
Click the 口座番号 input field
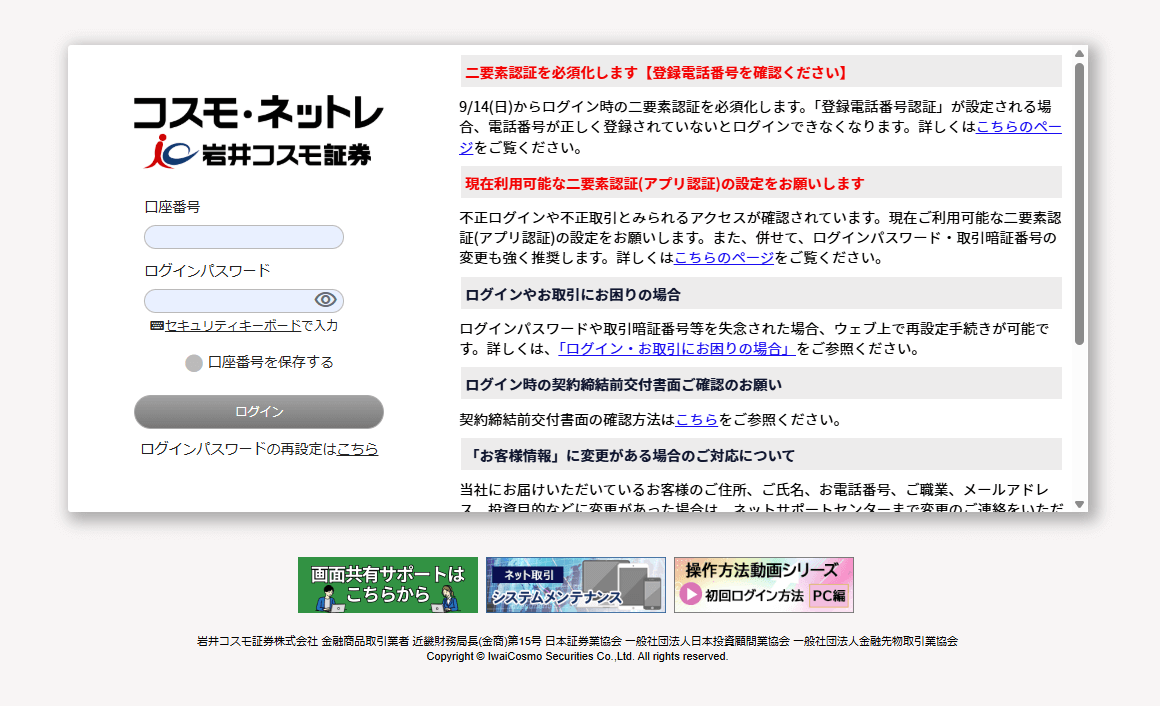click(x=243, y=237)
